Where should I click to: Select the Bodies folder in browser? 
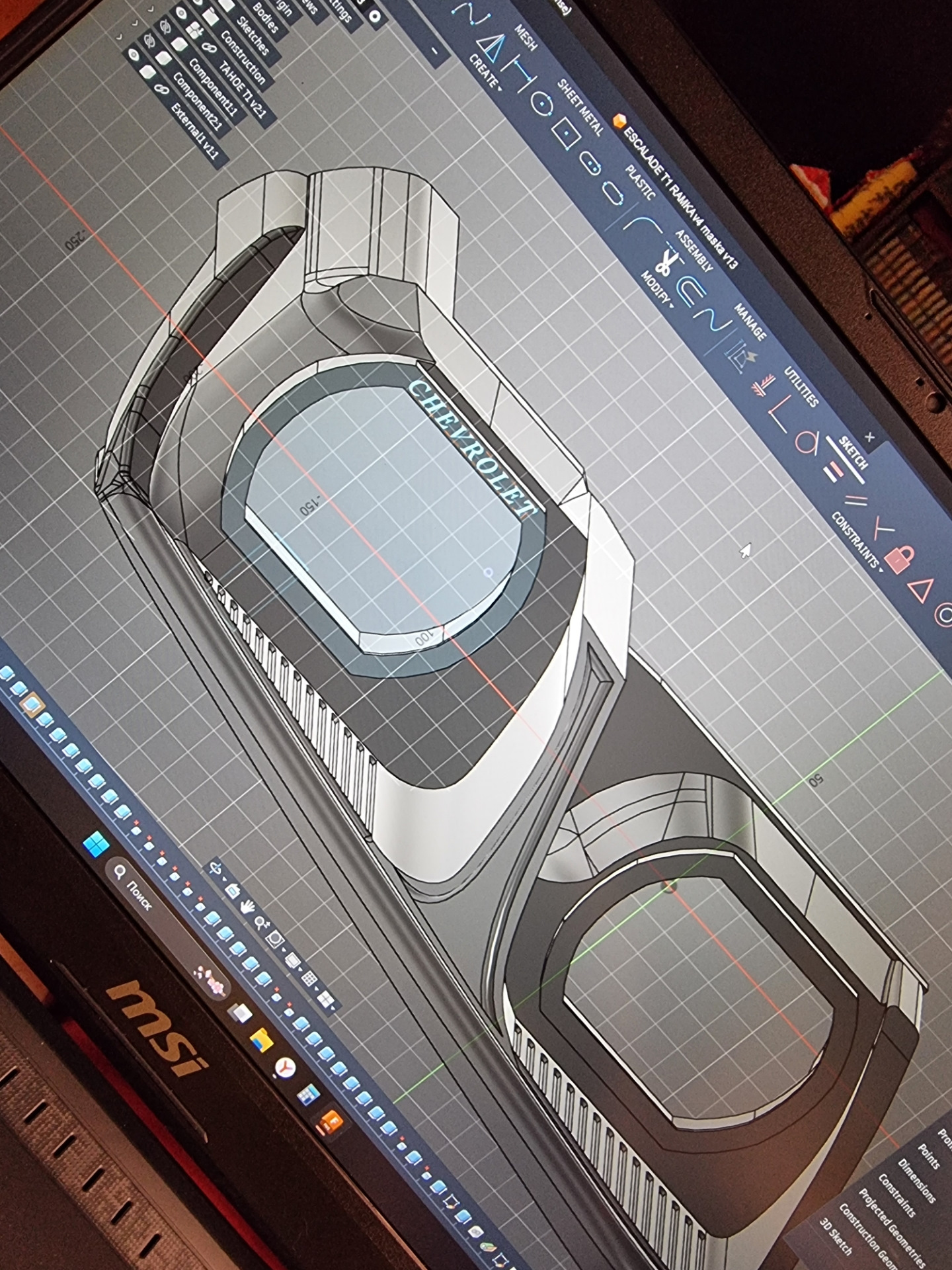pyautogui.click(x=266, y=18)
